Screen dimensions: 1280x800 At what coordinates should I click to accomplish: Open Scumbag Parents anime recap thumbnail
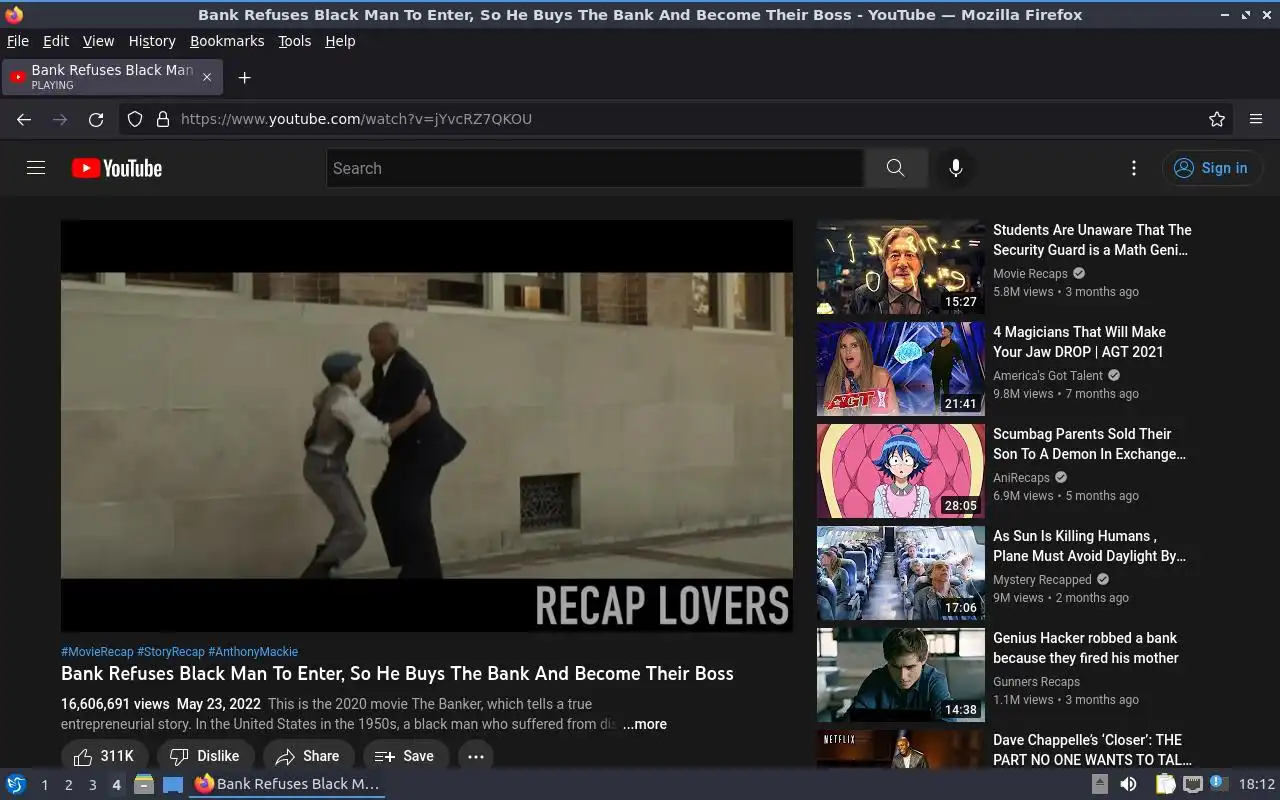(901, 471)
